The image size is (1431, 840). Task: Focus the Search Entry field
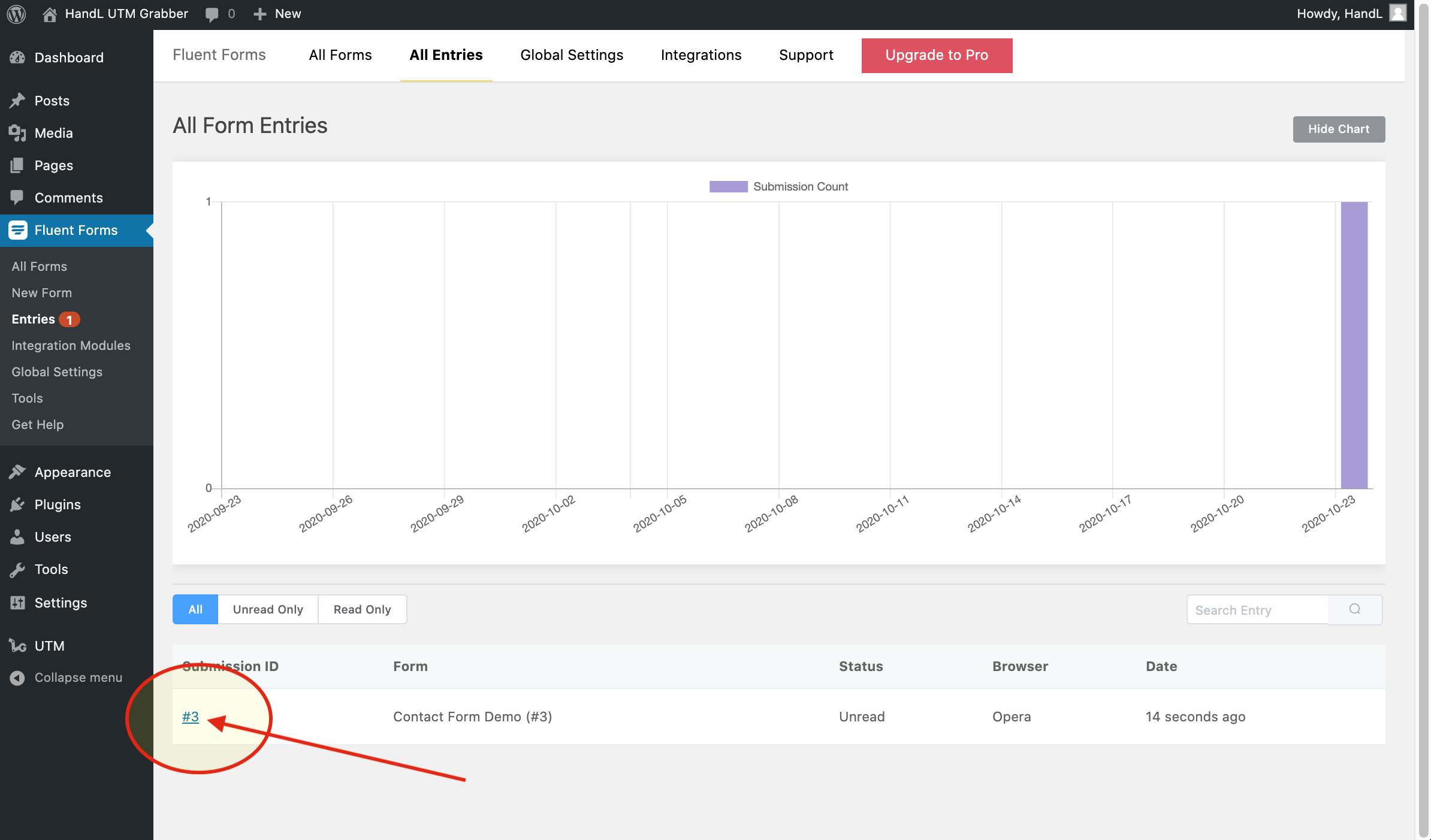tap(1257, 610)
